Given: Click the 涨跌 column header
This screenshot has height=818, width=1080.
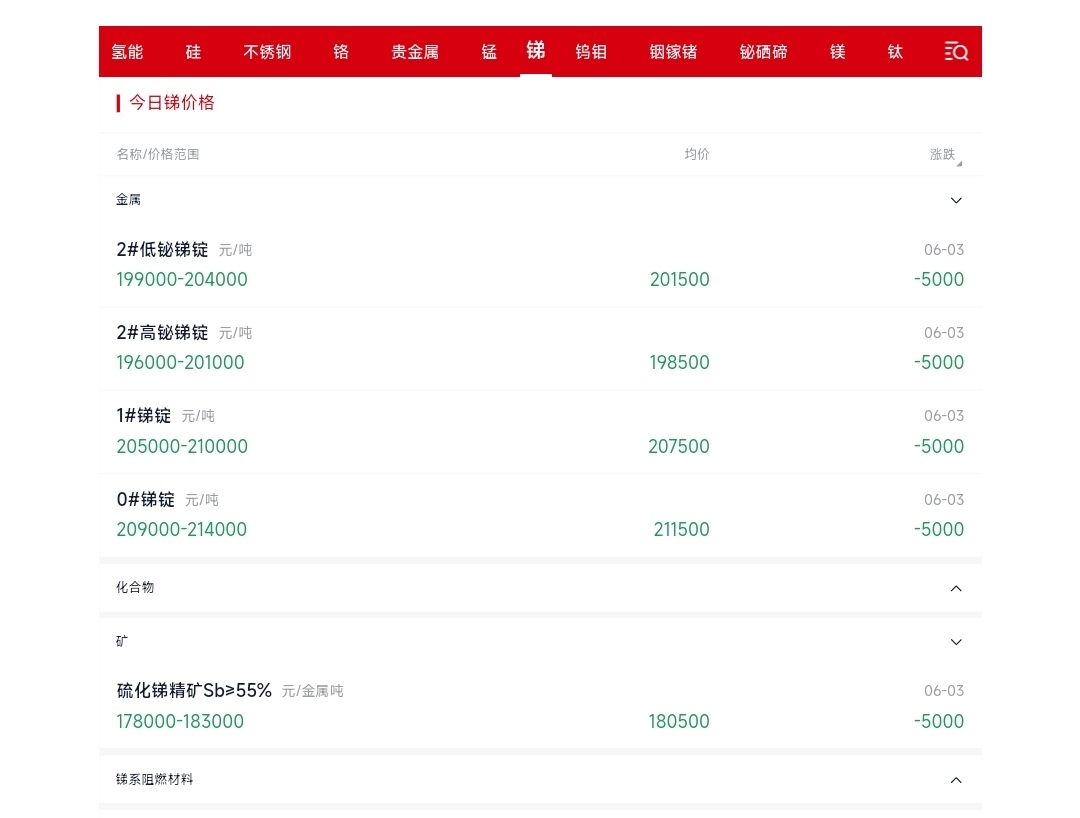Looking at the screenshot, I should [x=942, y=154].
